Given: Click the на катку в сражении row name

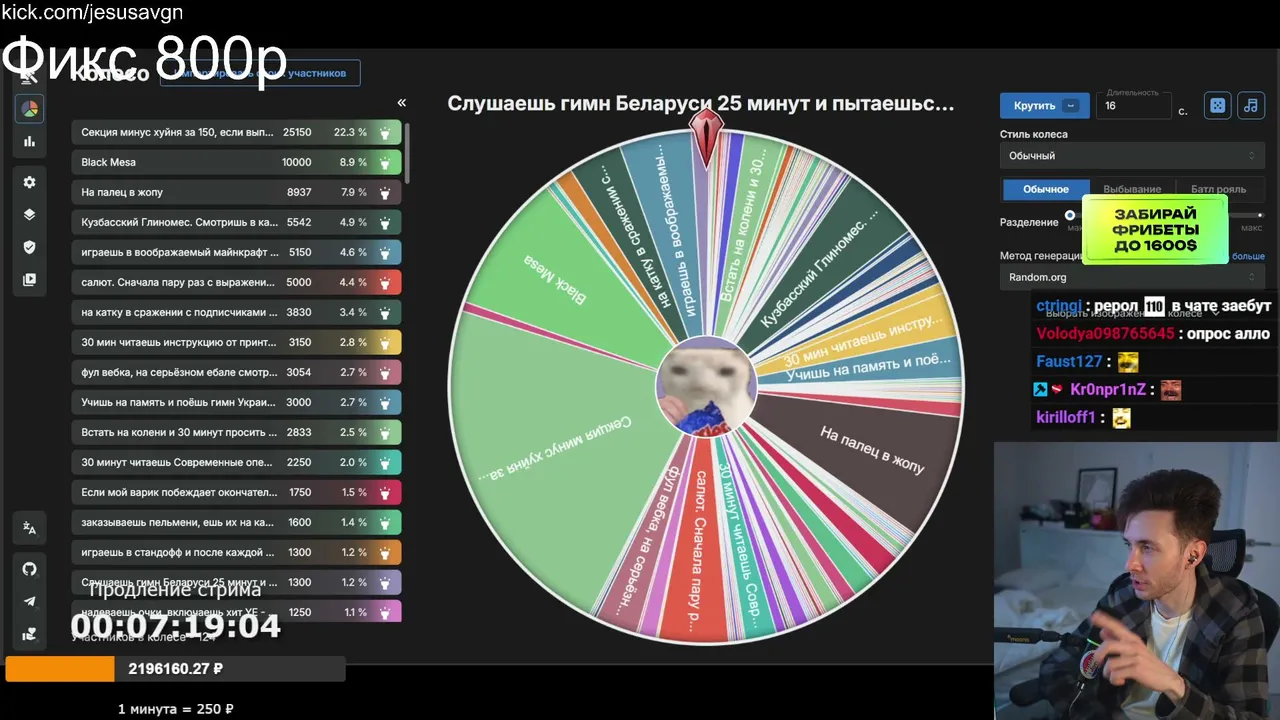Looking at the screenshot, I should tap(179, 312).
